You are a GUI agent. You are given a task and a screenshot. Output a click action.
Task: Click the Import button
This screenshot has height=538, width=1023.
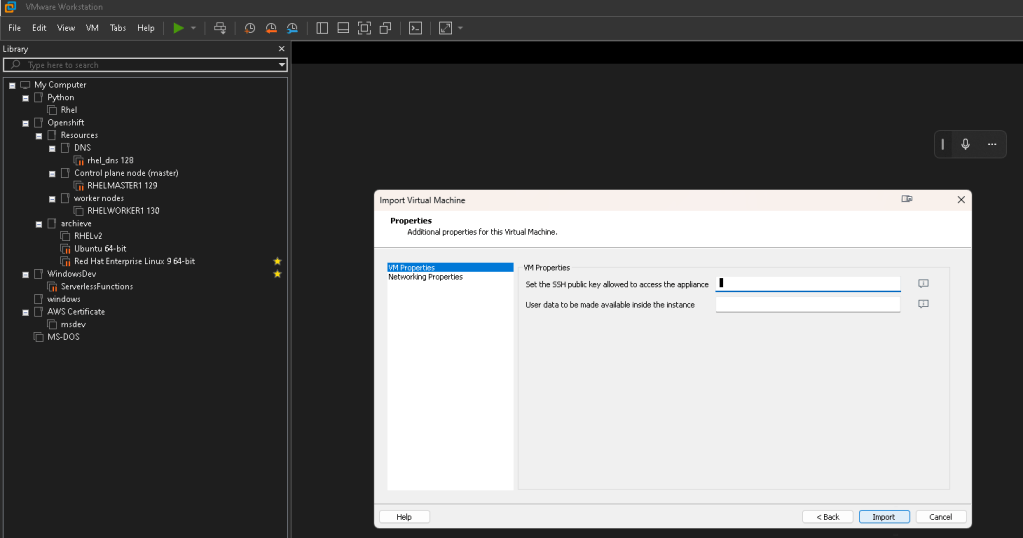tap(884, 516)
